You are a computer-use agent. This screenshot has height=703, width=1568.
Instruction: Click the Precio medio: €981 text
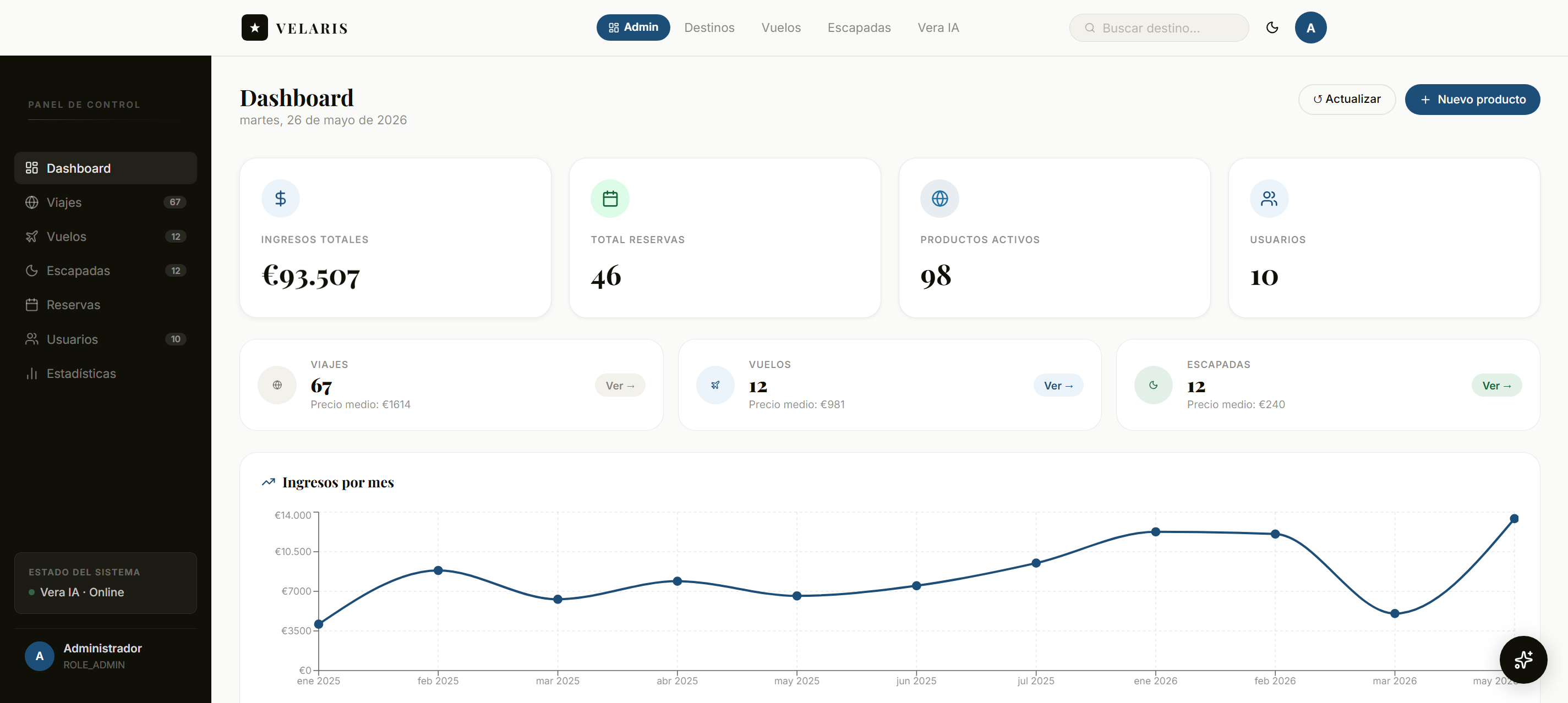tap(796, 404)
